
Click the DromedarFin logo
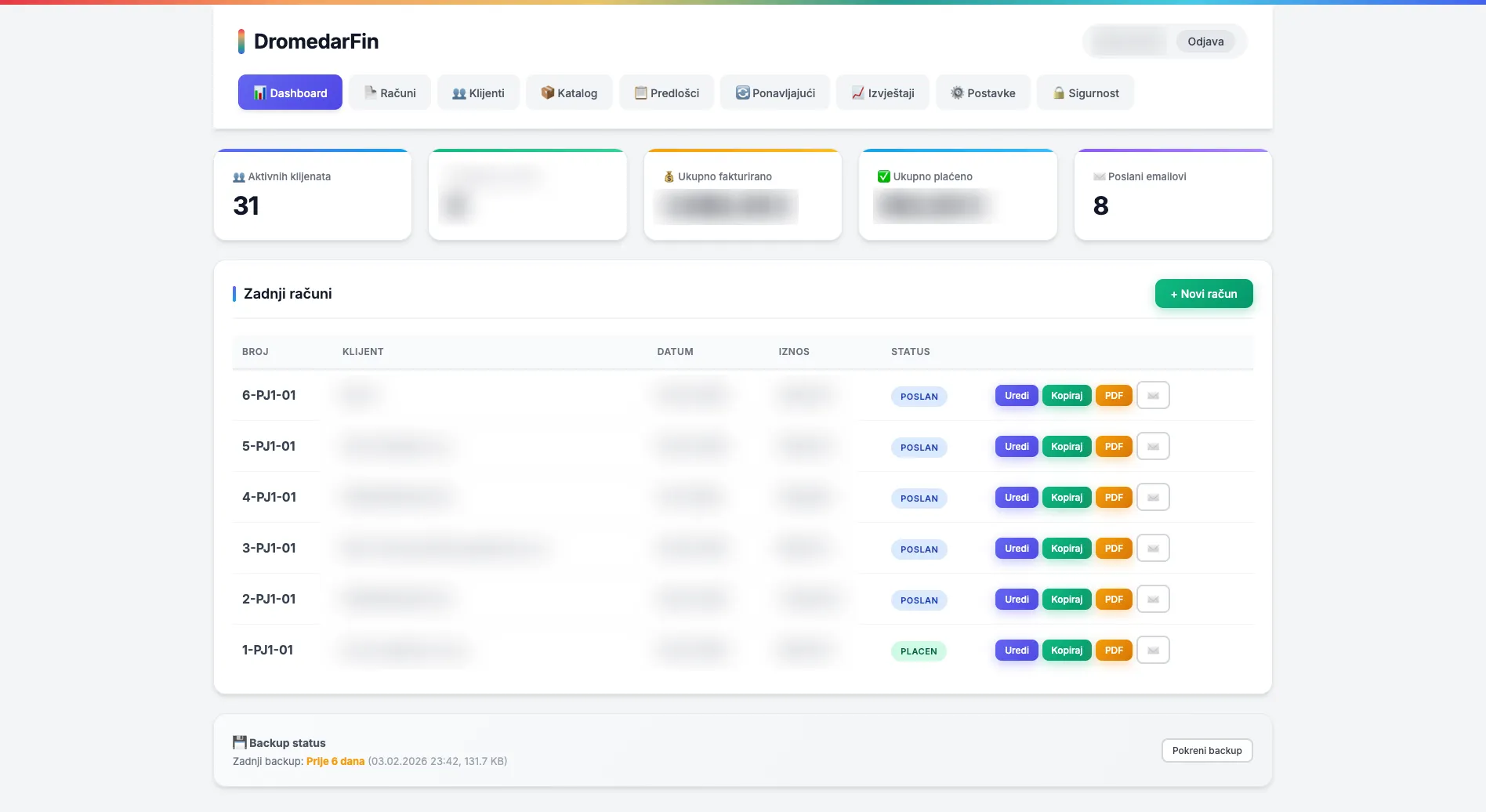point(308,42)
